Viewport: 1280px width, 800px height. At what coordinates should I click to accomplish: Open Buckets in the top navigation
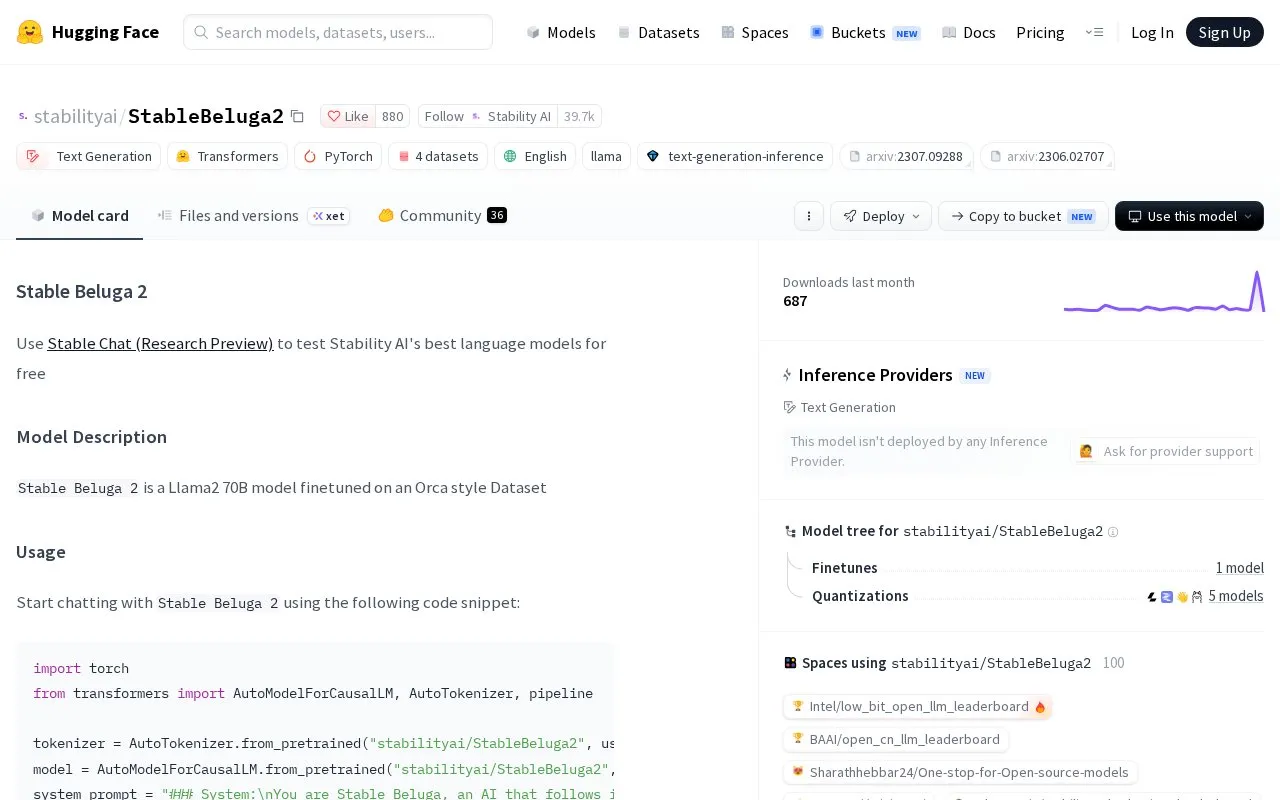point(865,32)
